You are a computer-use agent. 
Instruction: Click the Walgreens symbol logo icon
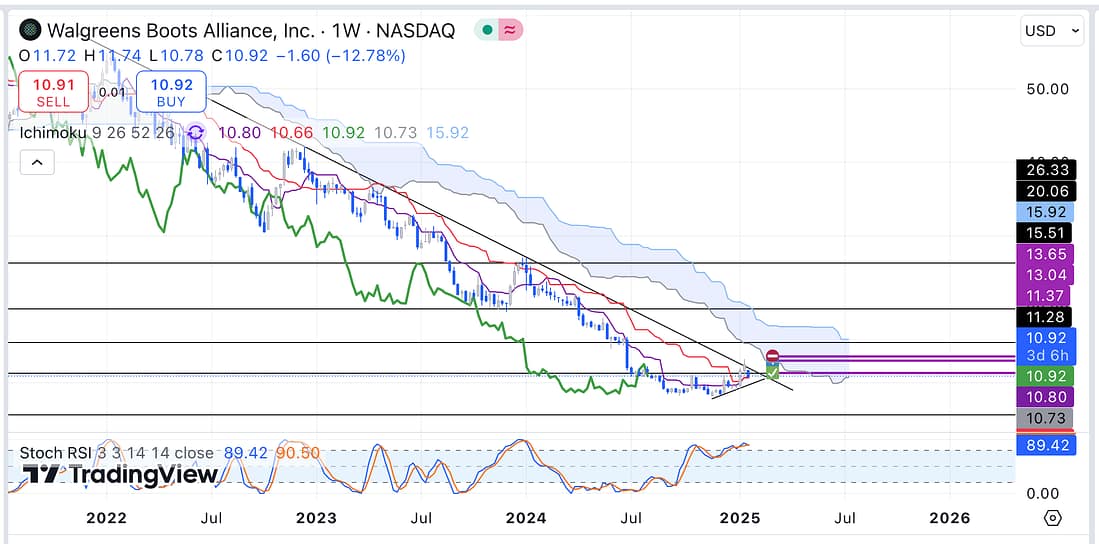(x=31, y=31)
